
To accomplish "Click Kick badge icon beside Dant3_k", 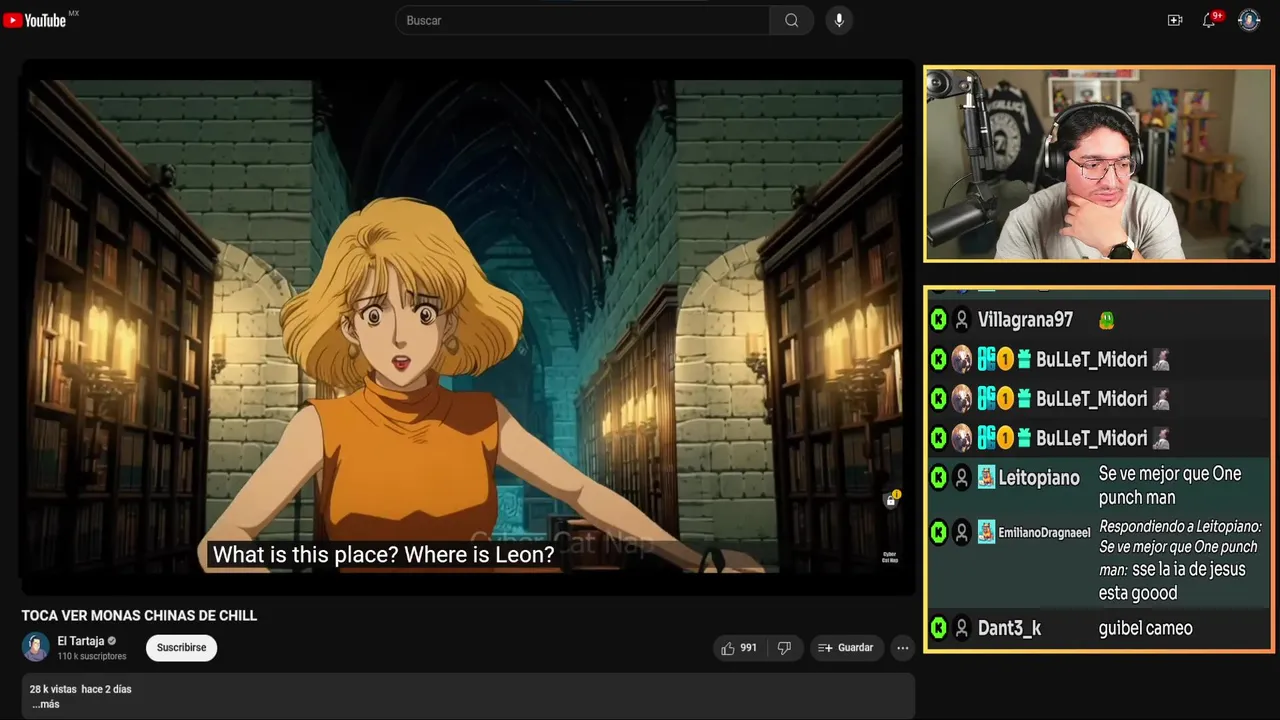I will [x=938, y=628].
